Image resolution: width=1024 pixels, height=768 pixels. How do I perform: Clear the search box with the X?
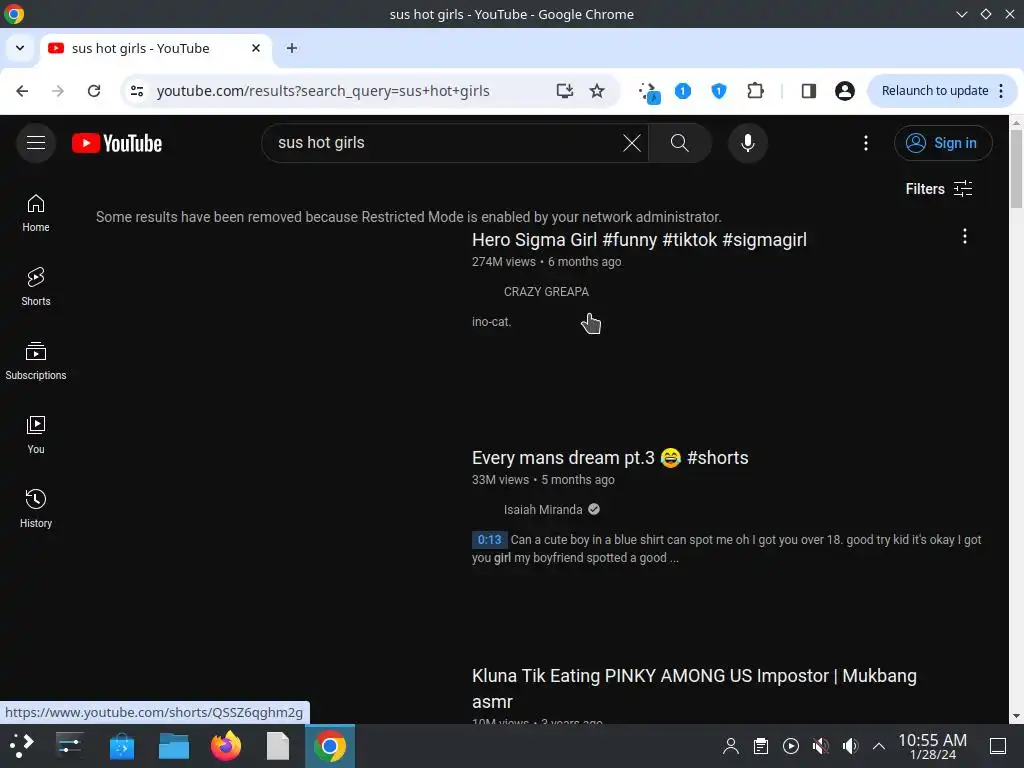pyautogui.click(x=632, y=143)
